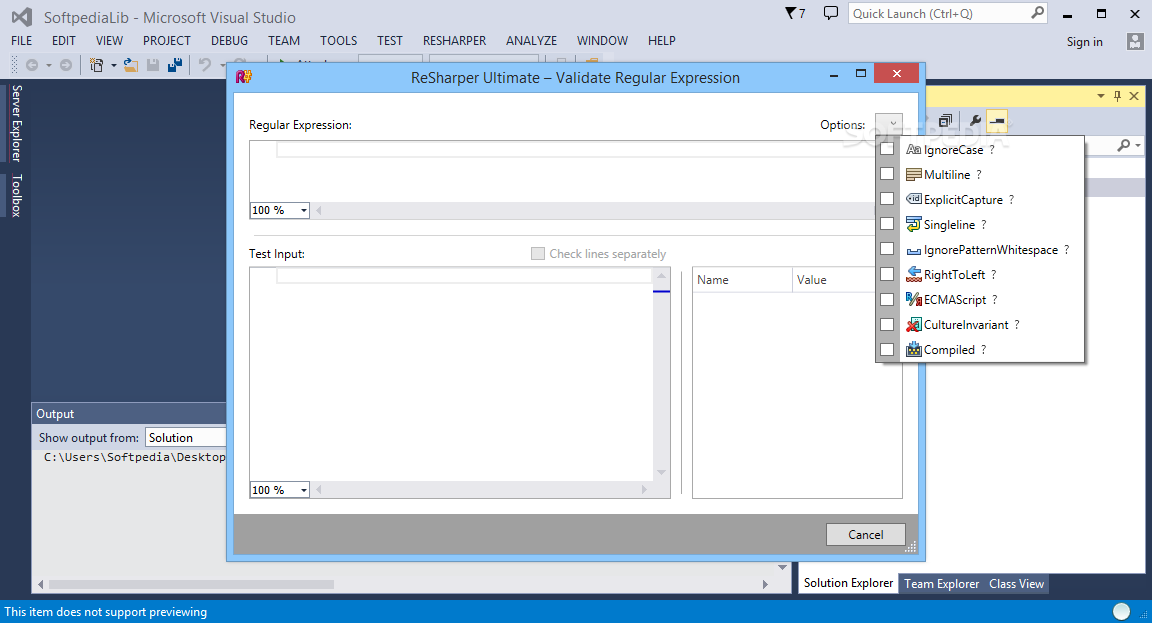Click the Visual Studio logo icon

(x=21, y=17)
